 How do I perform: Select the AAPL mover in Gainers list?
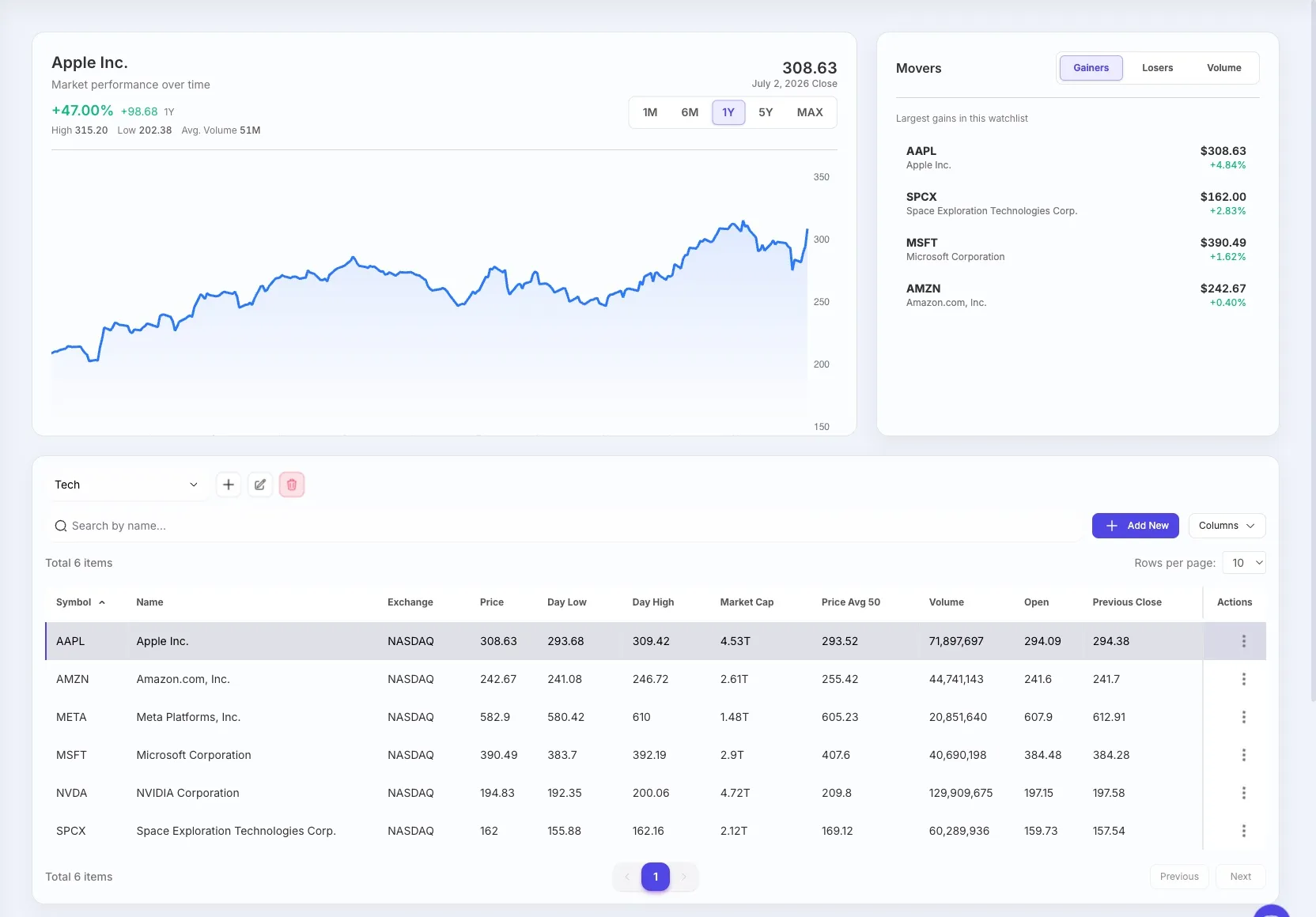[x=1076, y=157]
